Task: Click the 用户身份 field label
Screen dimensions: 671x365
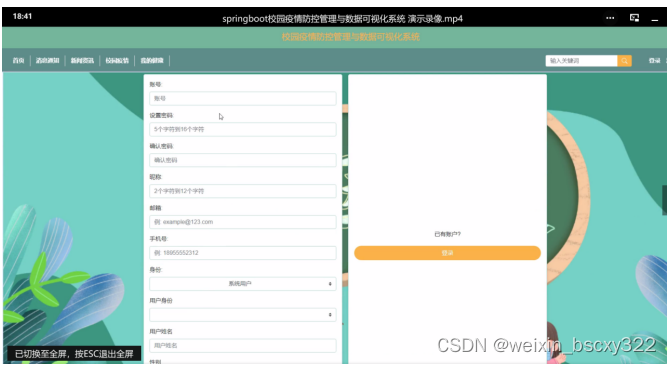Action: [x=161, y=301]
